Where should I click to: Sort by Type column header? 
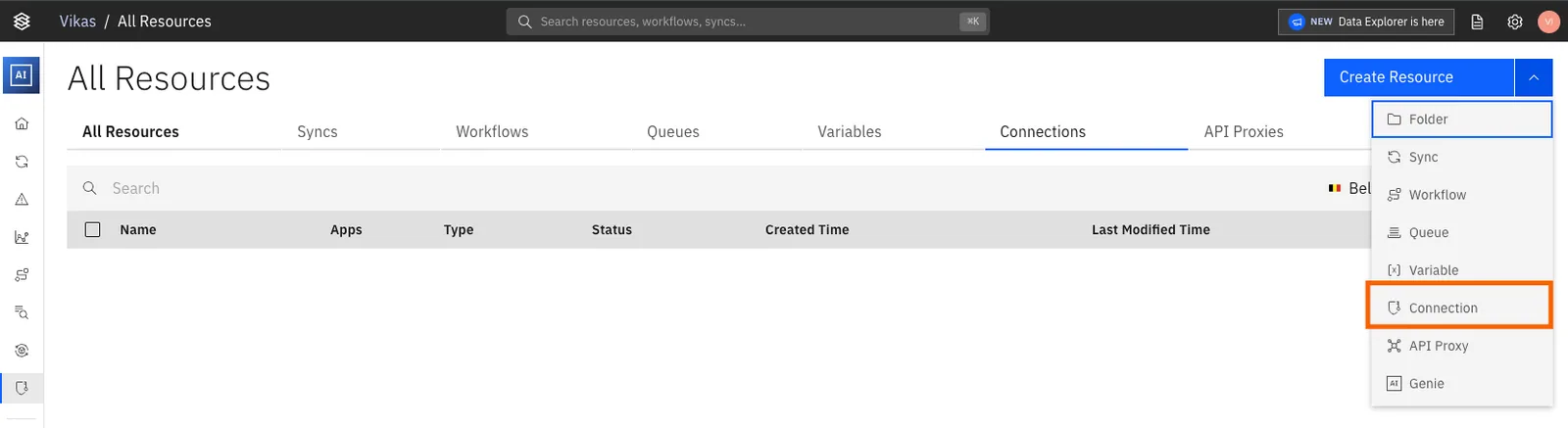click(x=459, y=229)
